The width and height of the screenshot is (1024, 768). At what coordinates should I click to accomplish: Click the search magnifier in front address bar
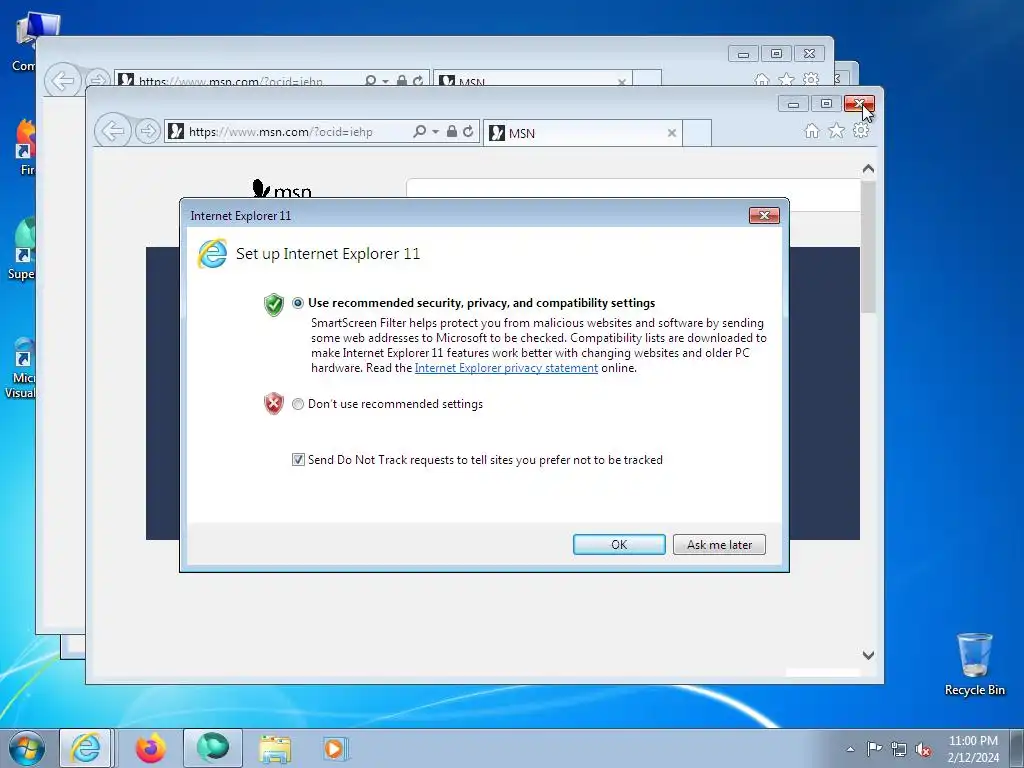[419, 131]
